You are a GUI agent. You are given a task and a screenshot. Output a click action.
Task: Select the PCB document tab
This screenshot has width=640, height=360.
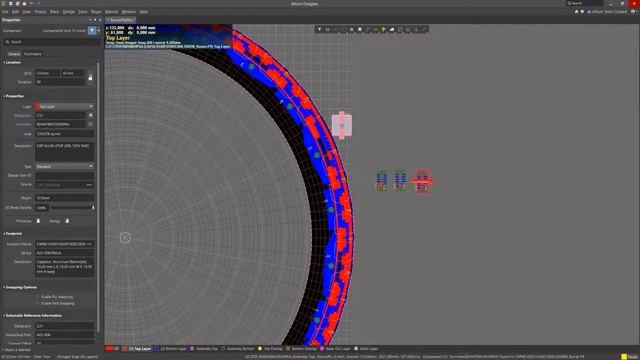pos(121,20)
